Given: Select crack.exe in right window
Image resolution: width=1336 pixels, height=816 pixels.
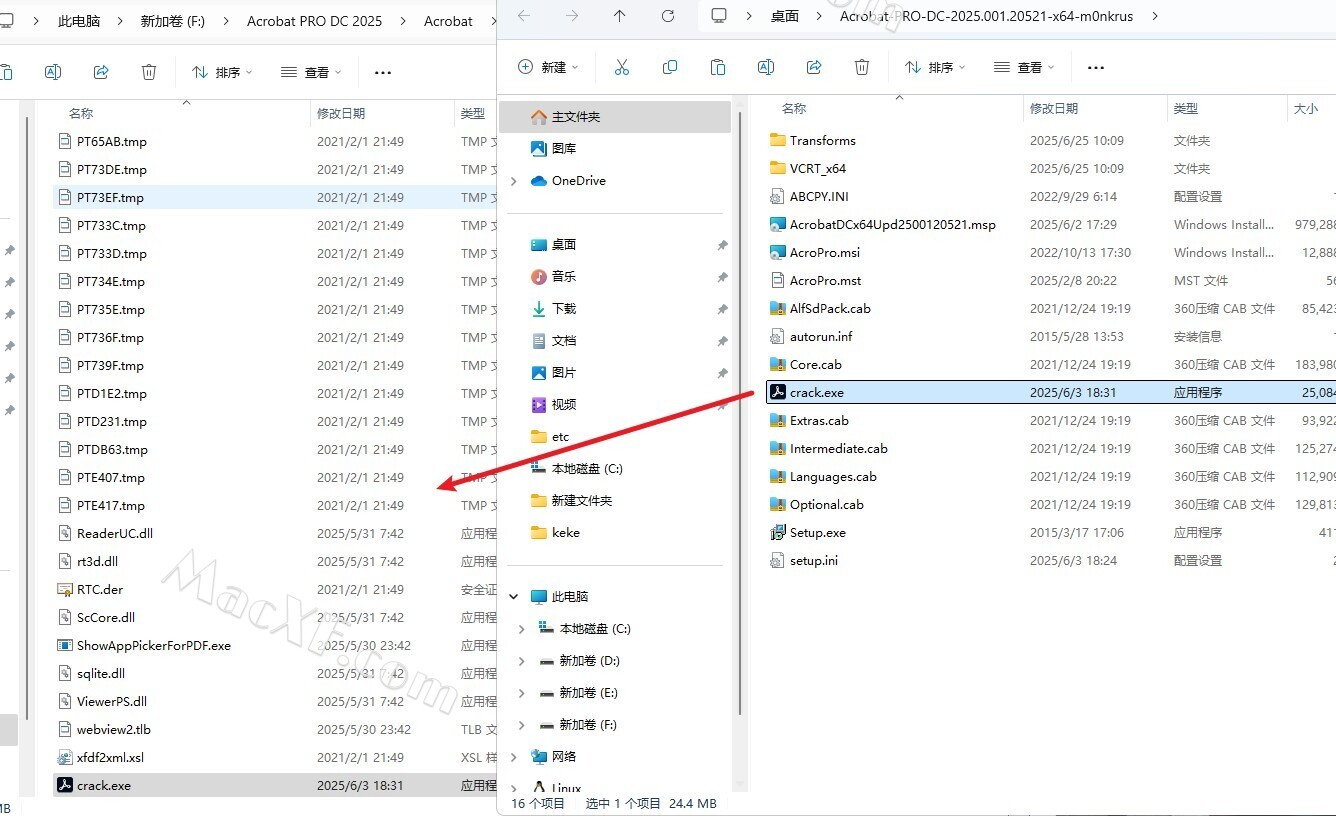Looking at the screenshot, I should [x=1049, y=393].
